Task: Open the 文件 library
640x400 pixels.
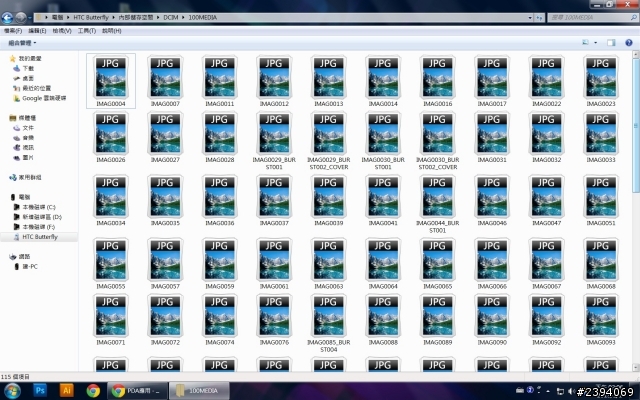Action: tap(24, 128)
